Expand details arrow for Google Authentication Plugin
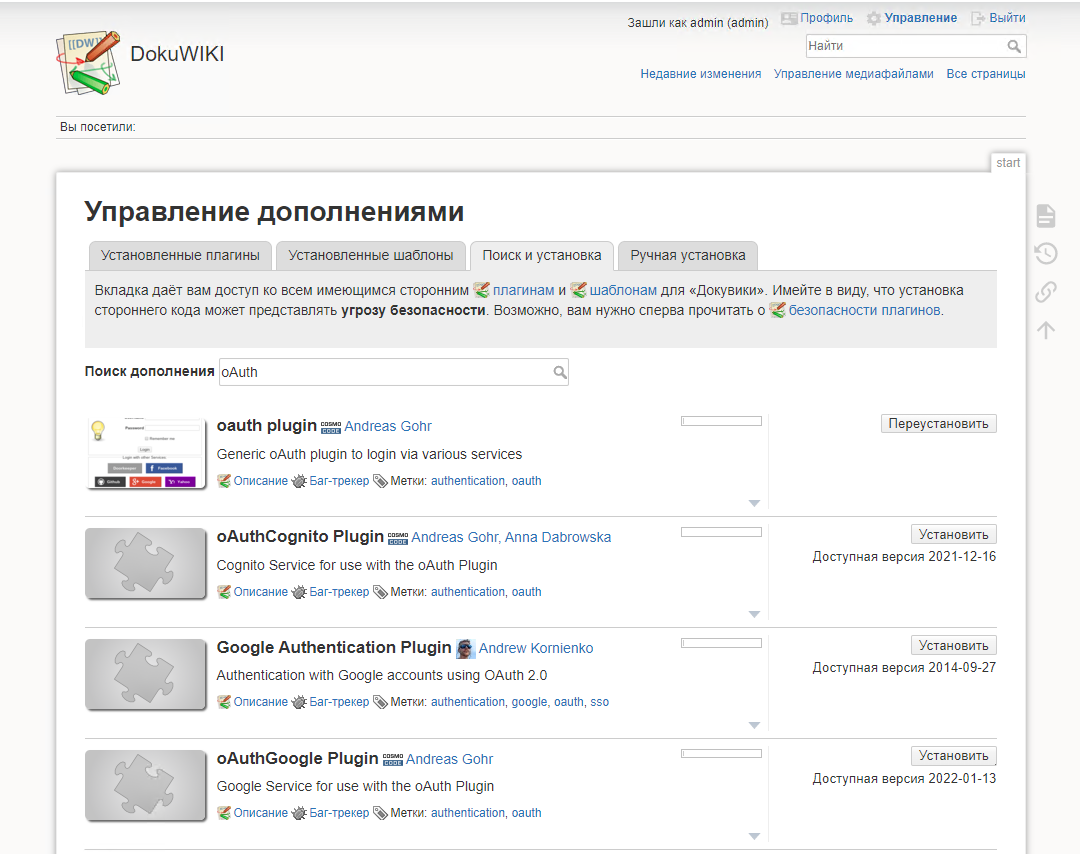This screenshot has width=1080, height=854. (754, 725)
